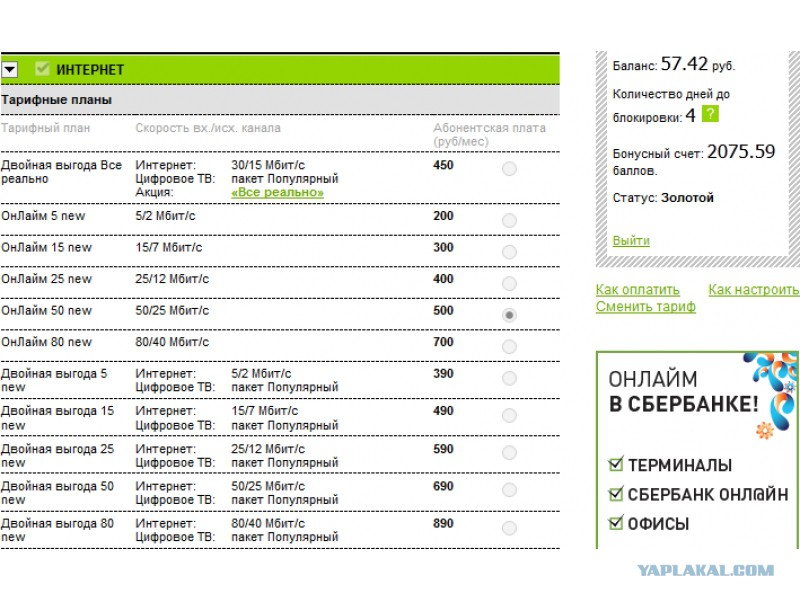Select Двойная выгода 50 new radio

click(x=509, y=490)
